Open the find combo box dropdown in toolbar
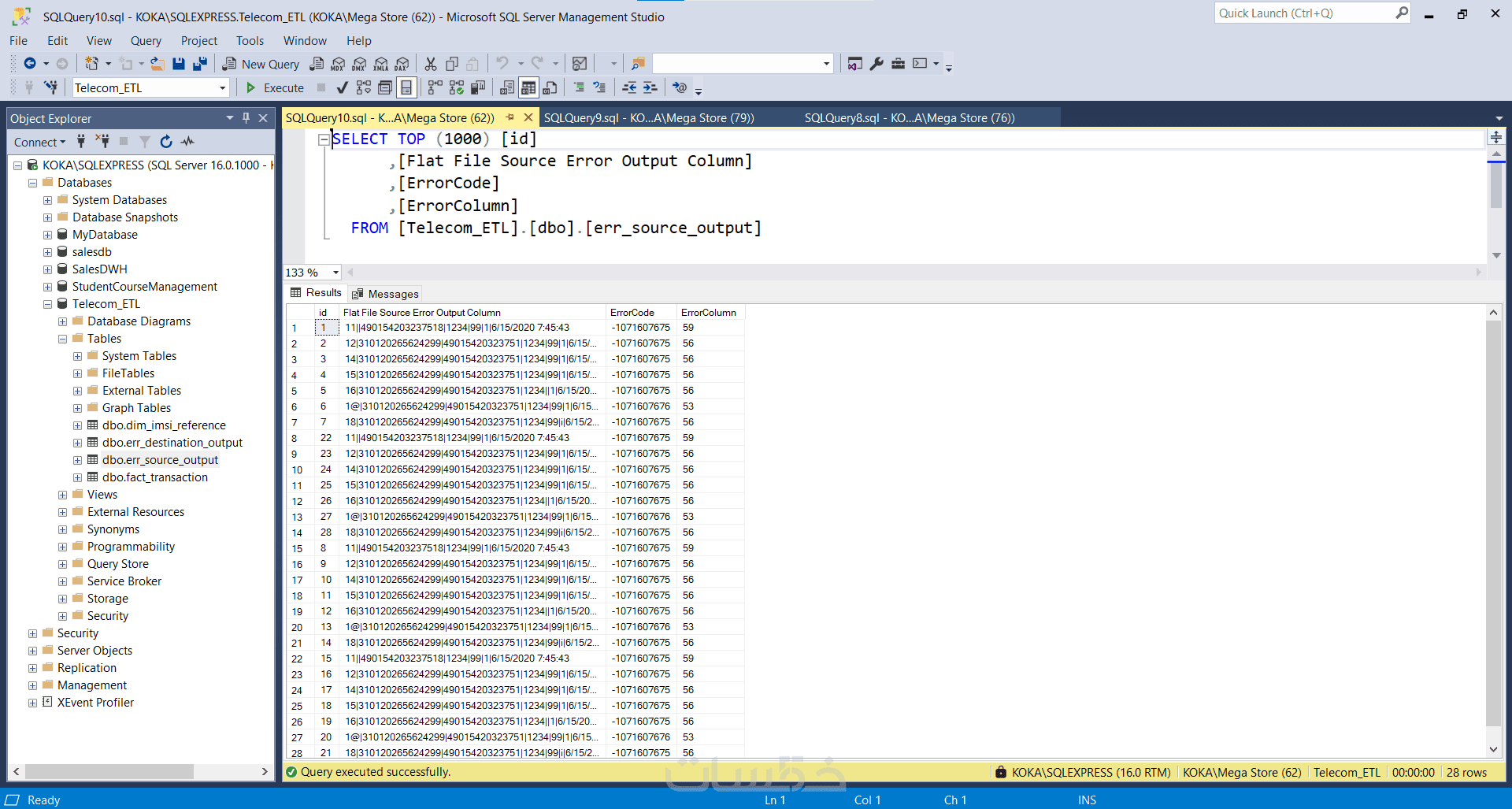The image size is (1512, 809). tap(826, 64)
